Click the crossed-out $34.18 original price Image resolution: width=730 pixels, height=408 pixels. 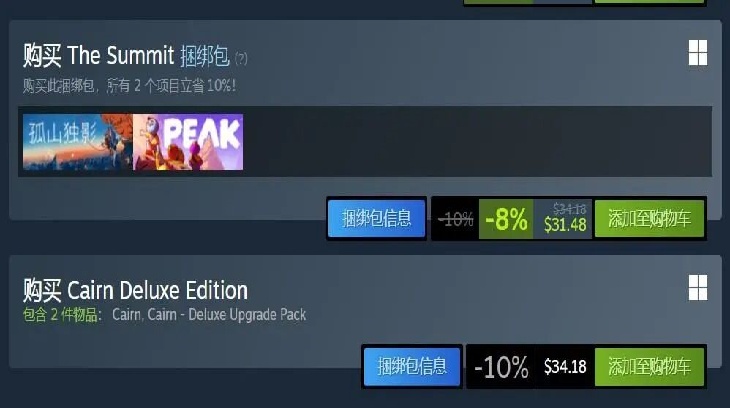point(569,209)
